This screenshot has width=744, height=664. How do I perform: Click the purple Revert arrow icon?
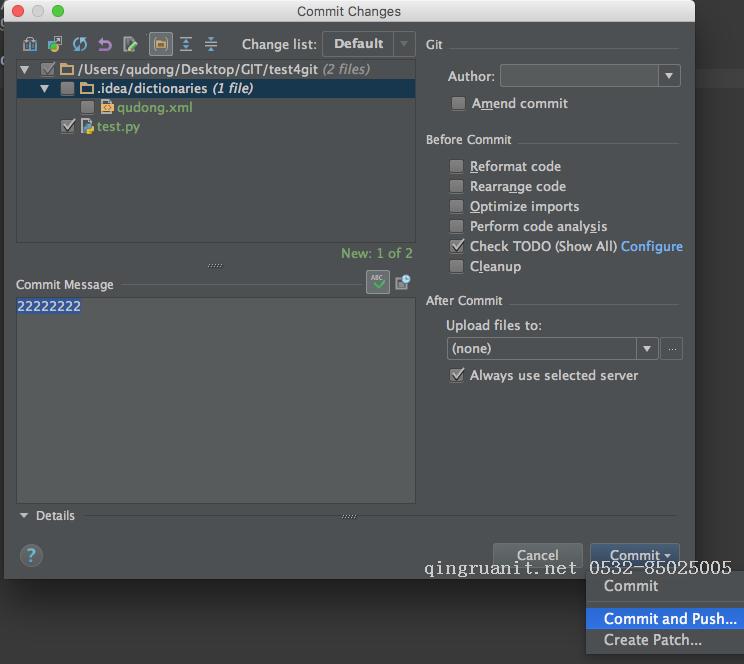point(105,44)
